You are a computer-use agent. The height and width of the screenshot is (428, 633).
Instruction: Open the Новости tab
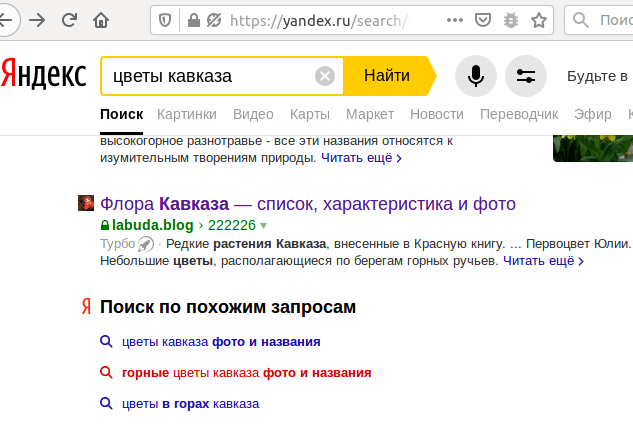pyautogui.click(x=437, y=114)
